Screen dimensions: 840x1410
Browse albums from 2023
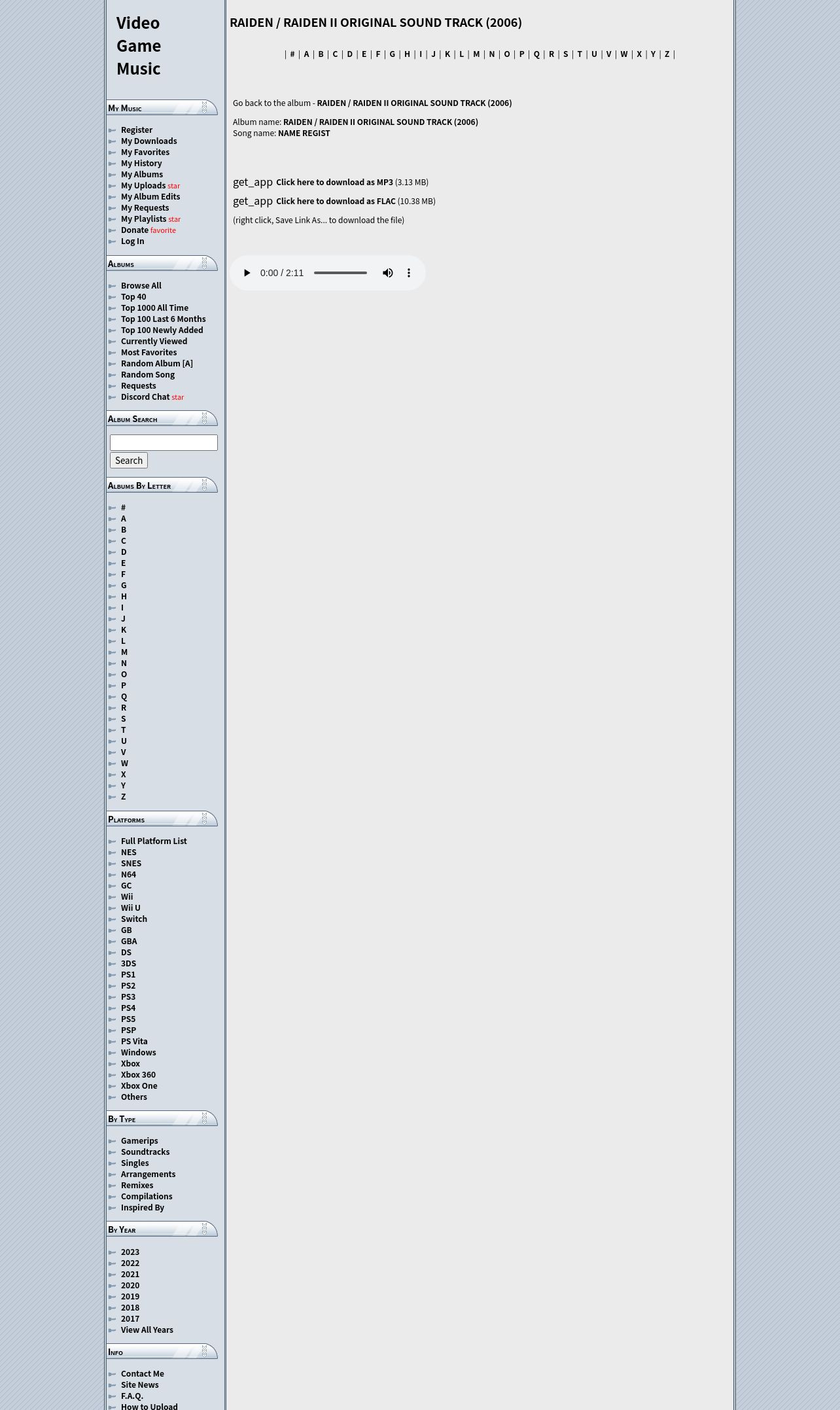point(130,1252)
